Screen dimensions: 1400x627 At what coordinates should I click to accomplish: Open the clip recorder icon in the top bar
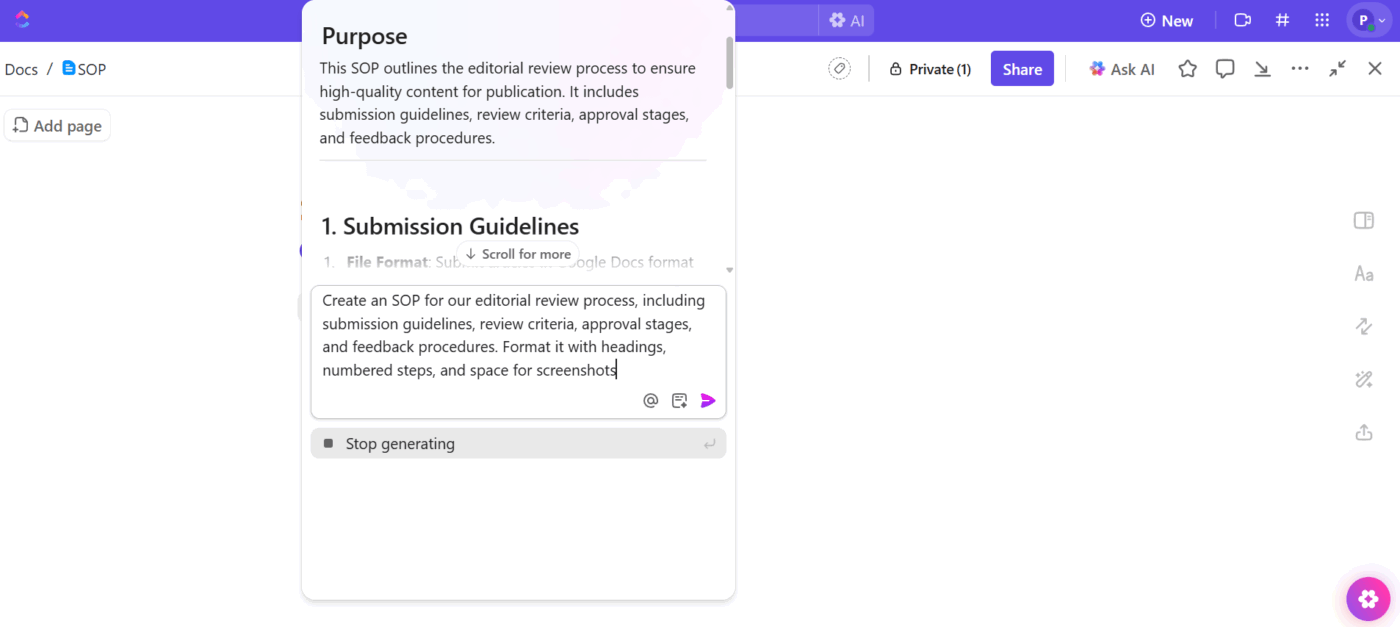click(x=1241, y=20)
